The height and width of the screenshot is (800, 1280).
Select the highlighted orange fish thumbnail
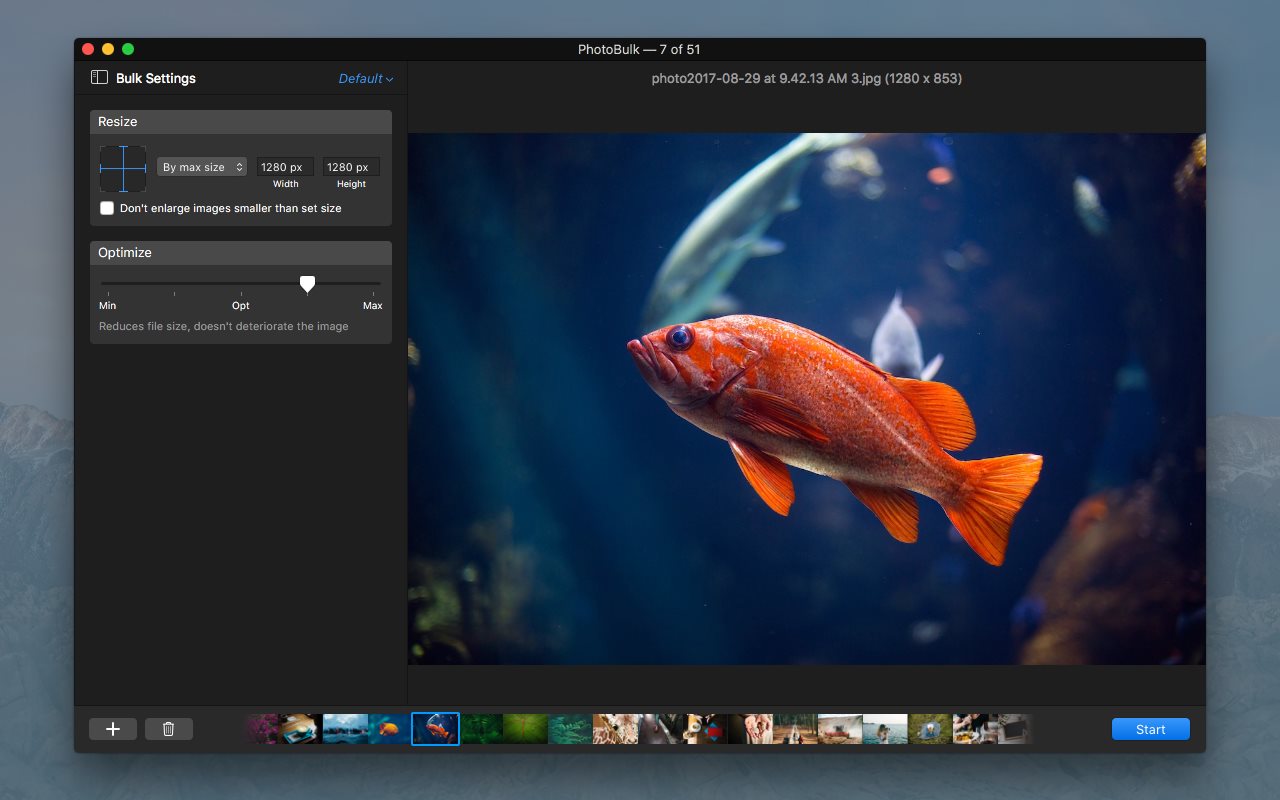pos(436,729)
